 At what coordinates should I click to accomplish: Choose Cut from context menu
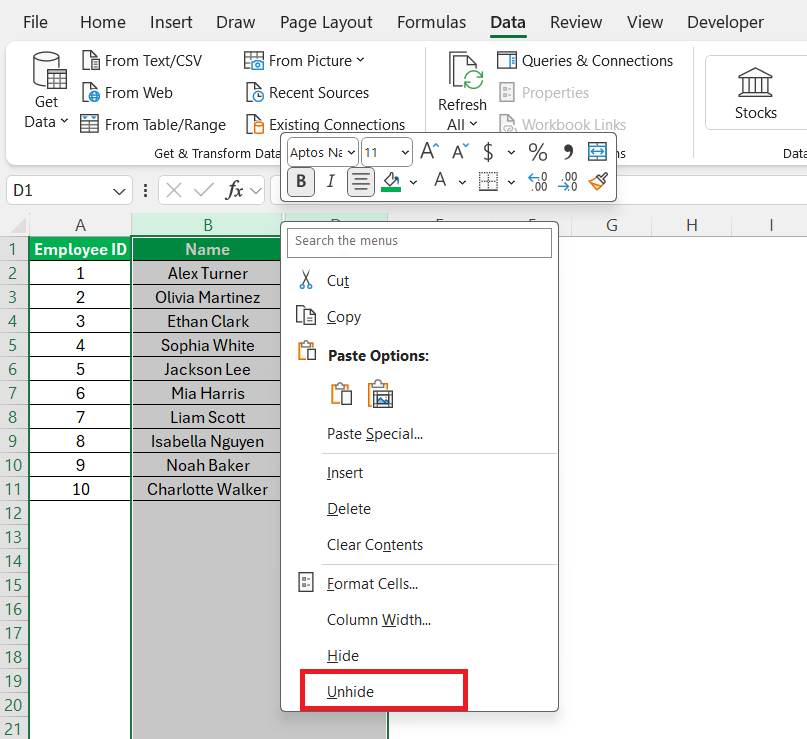(419, 281)
